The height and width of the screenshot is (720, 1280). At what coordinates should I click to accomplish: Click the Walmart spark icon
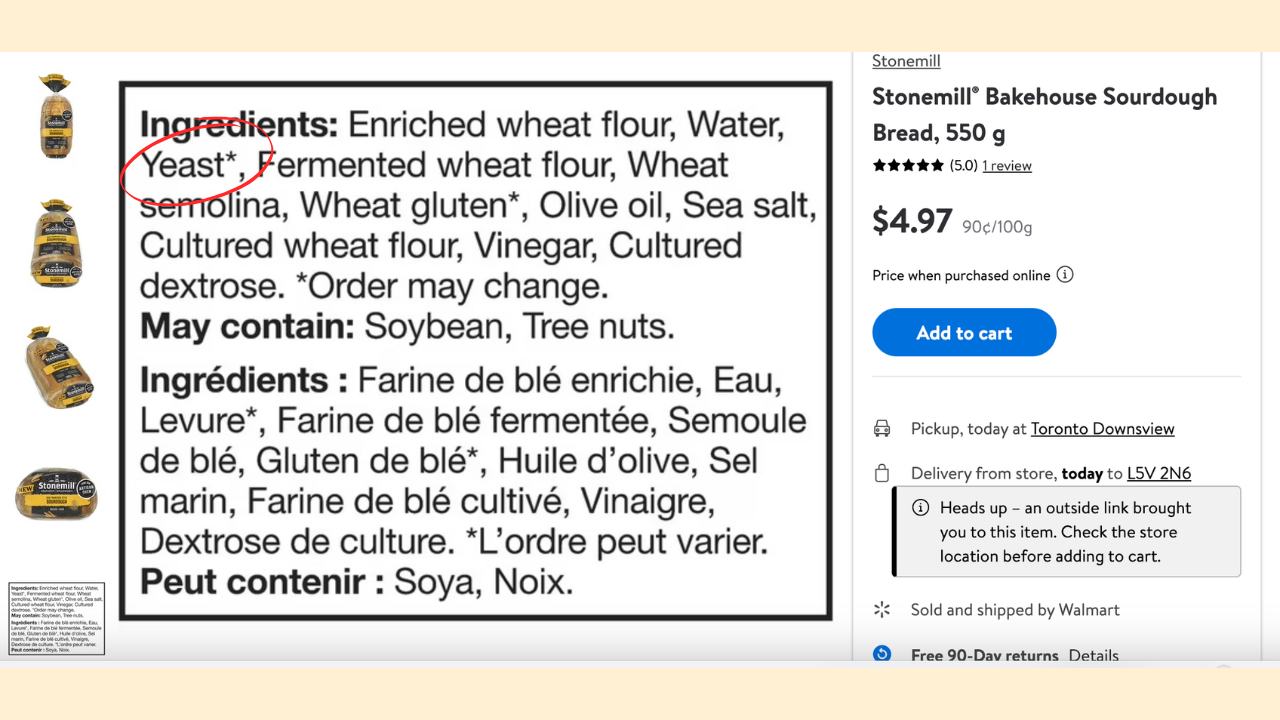coord(882,610)
